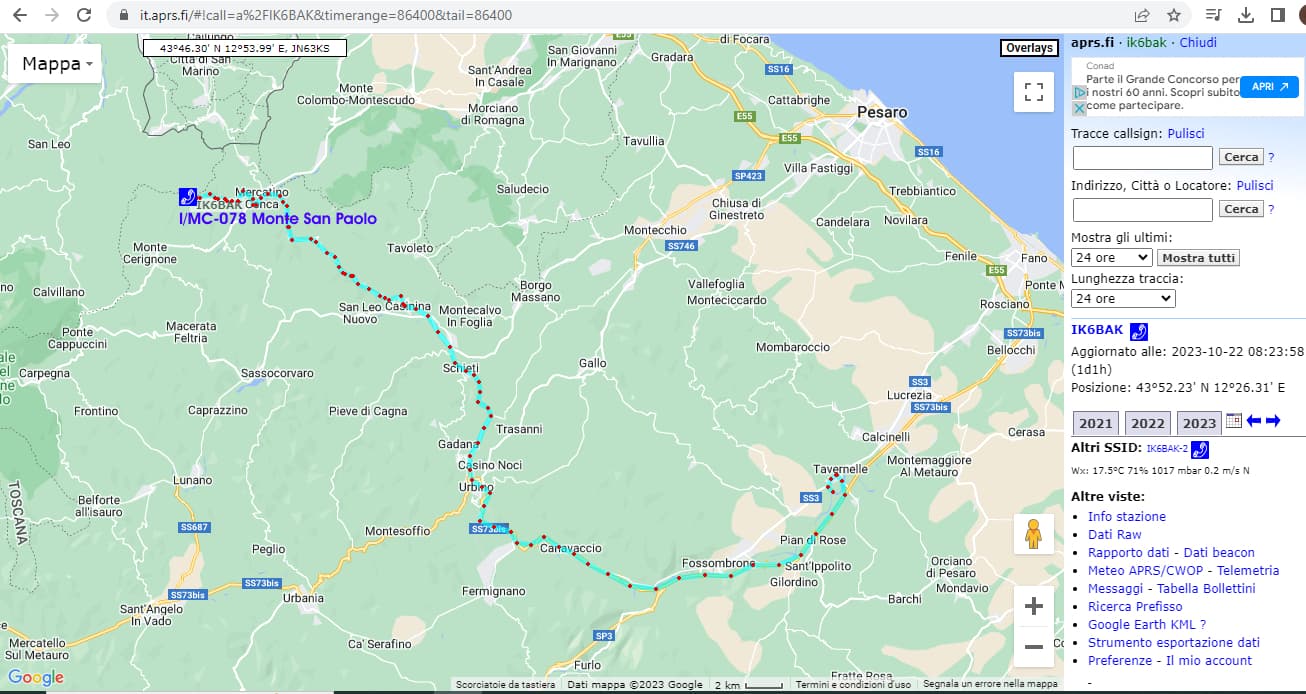Open 'Strumento esportazione dati' link
Image resolution: width=1306 pixels, height=694 pixels.
(x=1173, y=642)
